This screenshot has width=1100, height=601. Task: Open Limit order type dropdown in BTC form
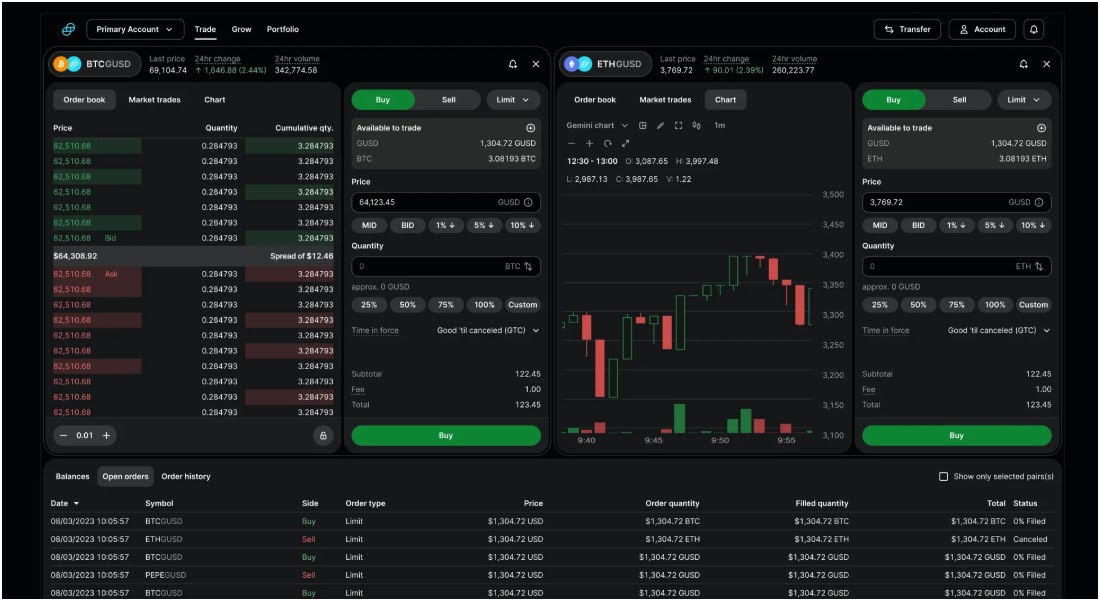point(513,100)
